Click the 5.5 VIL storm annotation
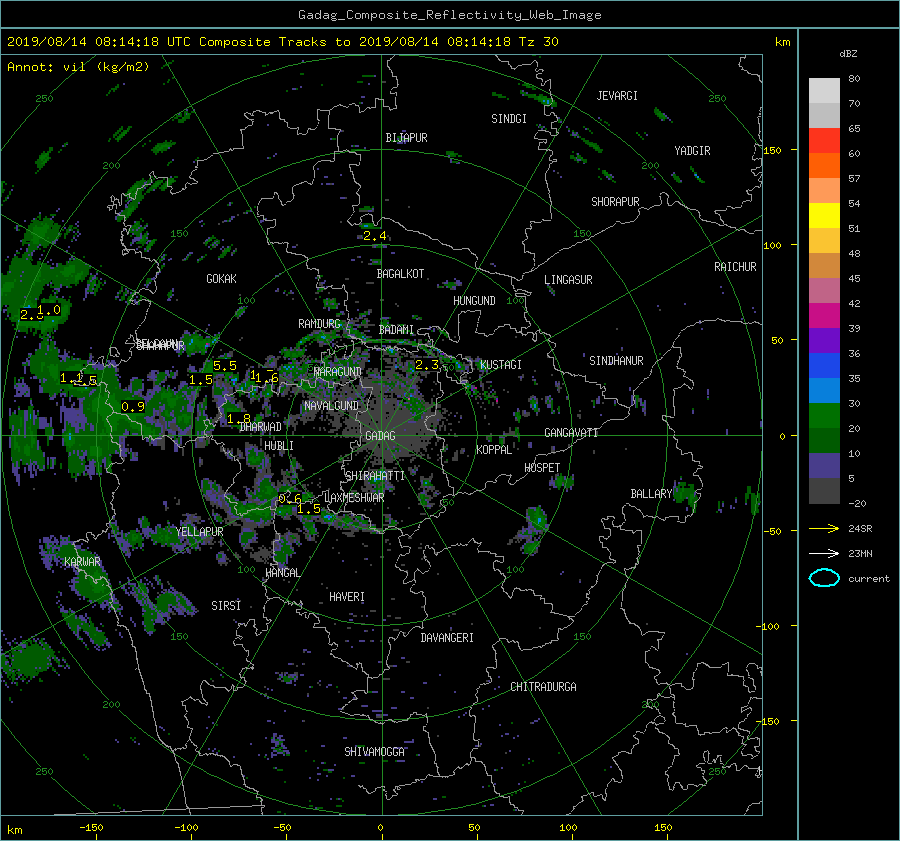 pyautogui.click(x=224, y=366)
